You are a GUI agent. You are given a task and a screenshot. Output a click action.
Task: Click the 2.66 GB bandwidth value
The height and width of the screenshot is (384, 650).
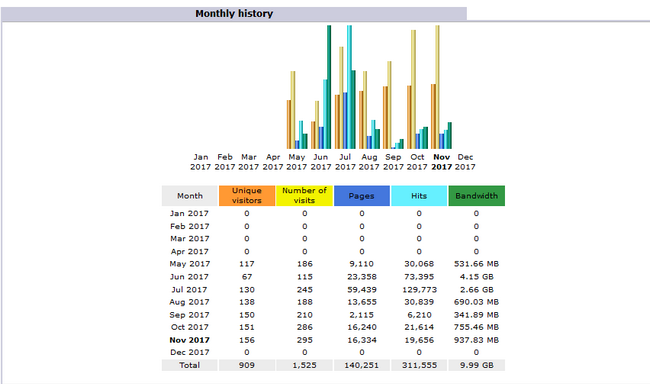pos(476,289)
